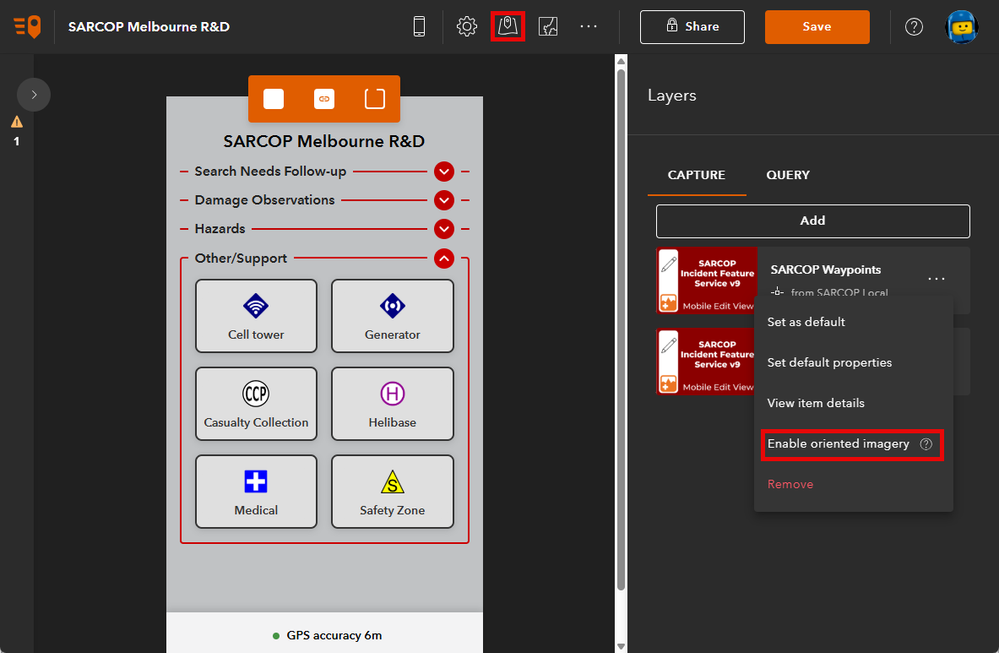Switch to the CAPTURE tab

(696, 175)
